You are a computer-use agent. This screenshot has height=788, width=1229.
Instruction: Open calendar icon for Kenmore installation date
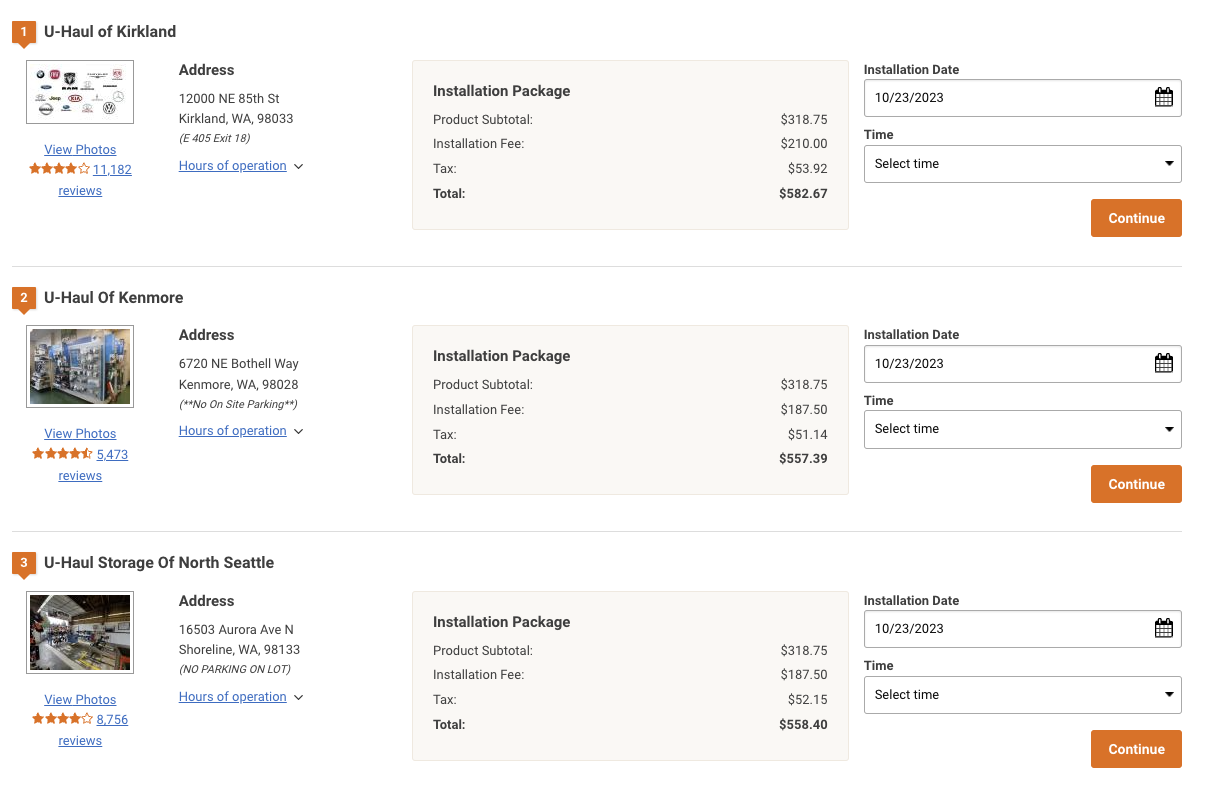1163,363
